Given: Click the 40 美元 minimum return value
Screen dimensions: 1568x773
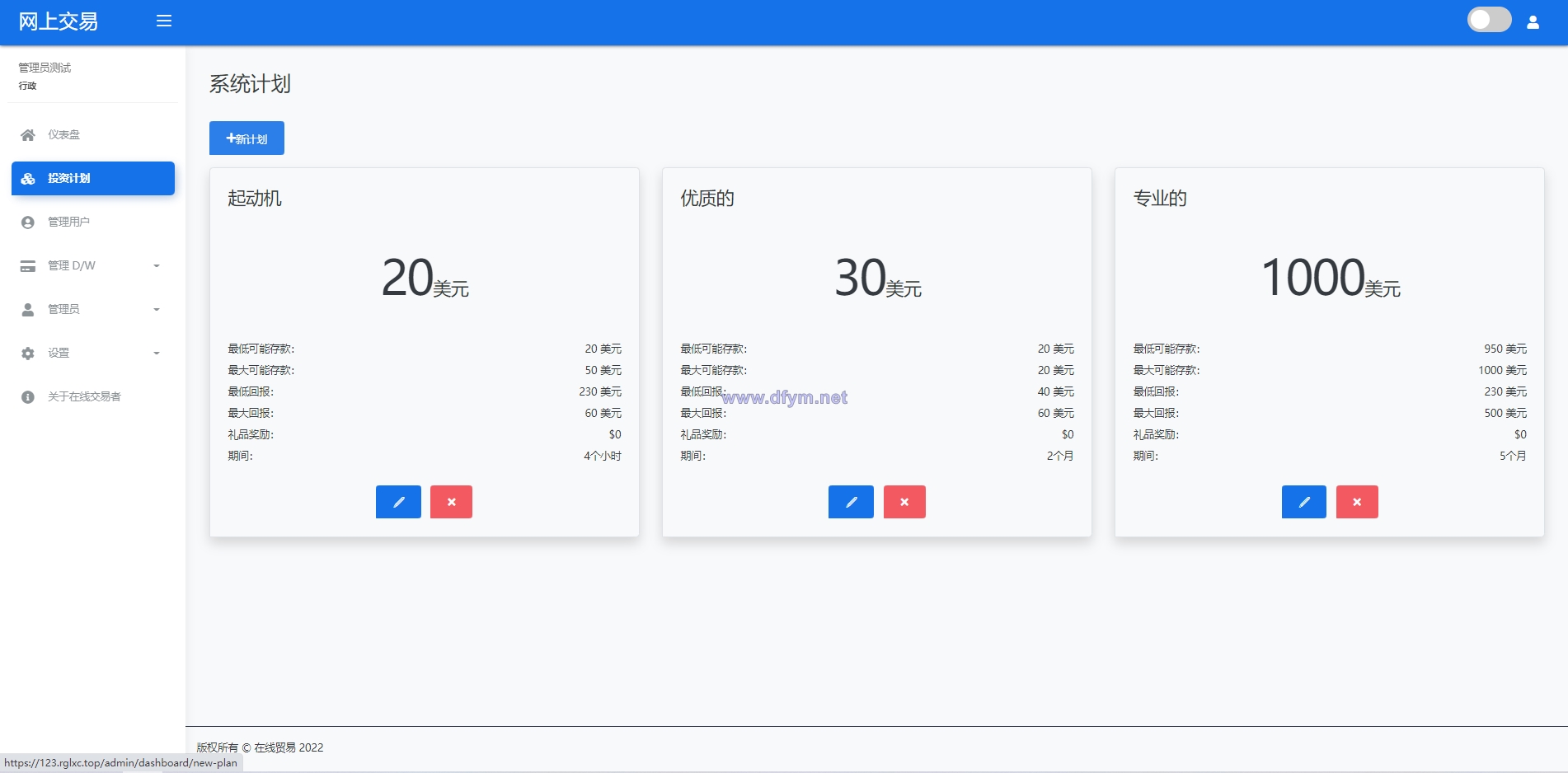Looking at the screenshot, I should (1055, 391).
